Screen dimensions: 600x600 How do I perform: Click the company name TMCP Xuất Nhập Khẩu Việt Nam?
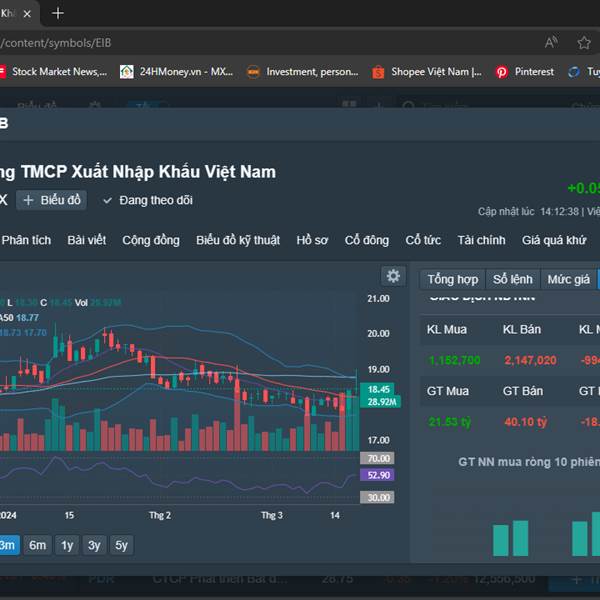148,171
